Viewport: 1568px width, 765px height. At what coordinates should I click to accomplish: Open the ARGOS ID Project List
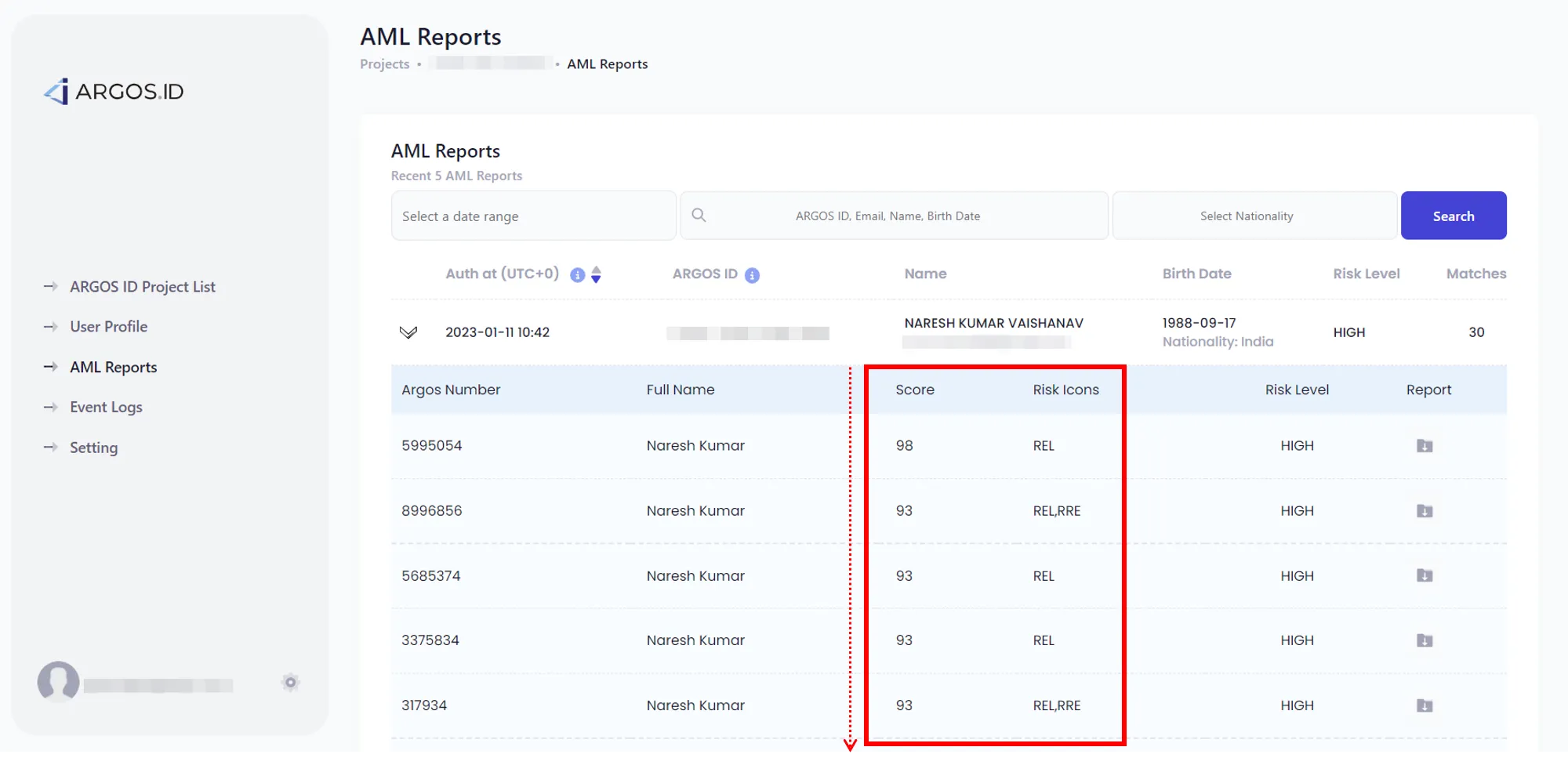[x=142, y=287]
